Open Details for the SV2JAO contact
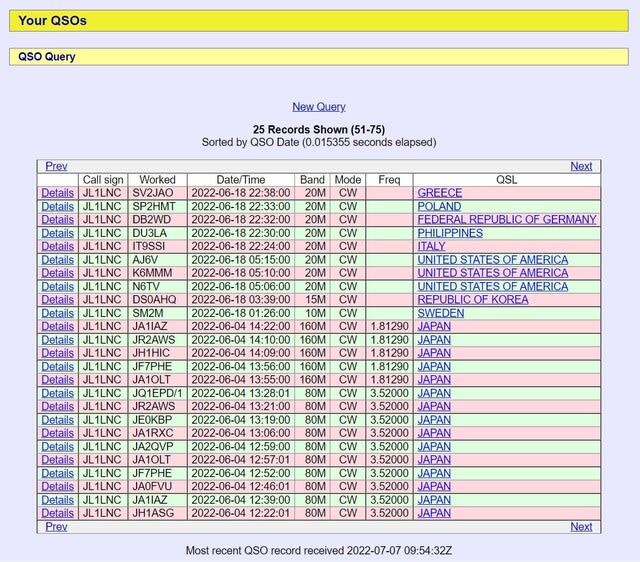 click(x=57, y=193)
